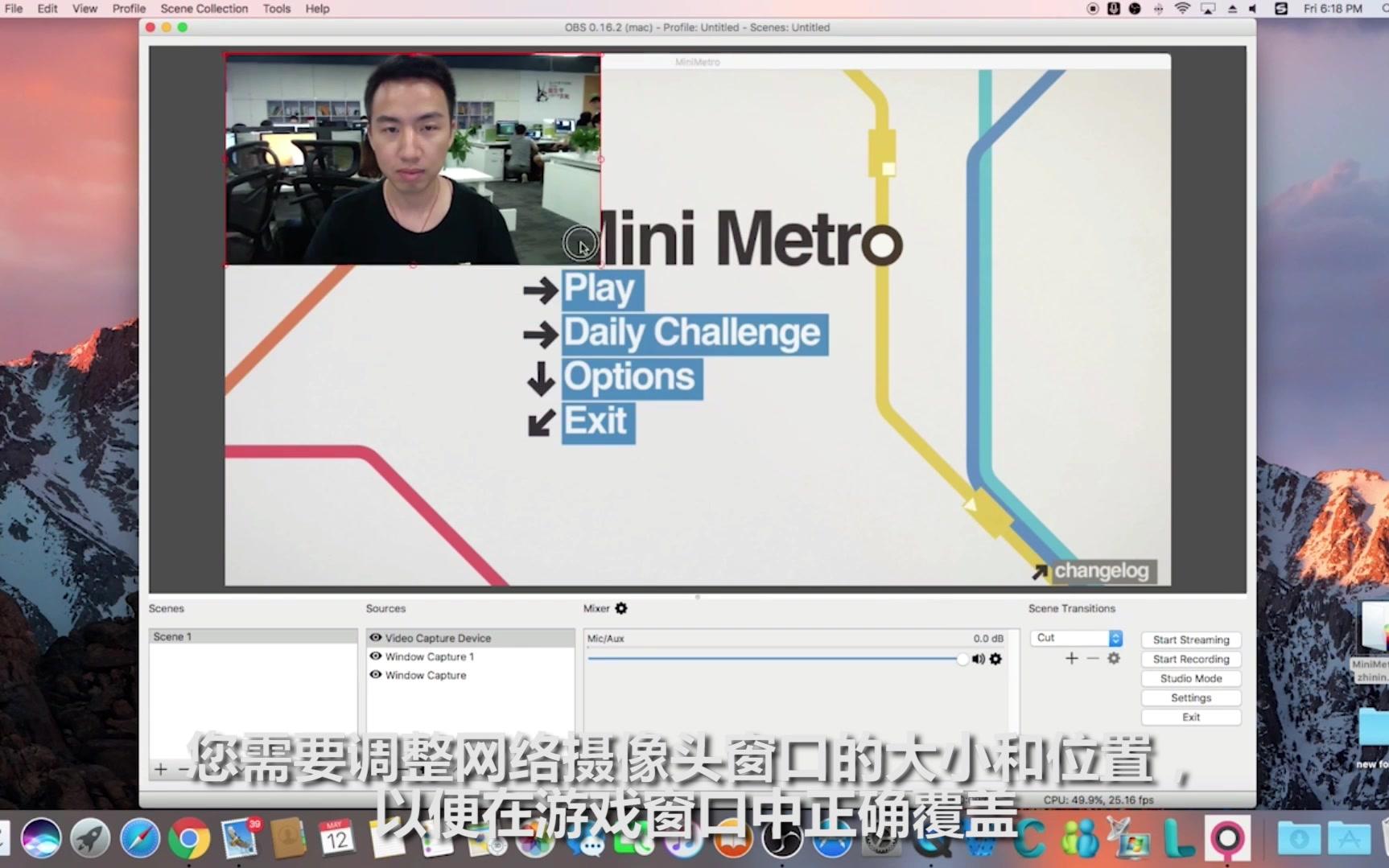Click the 0.0 dB Mic/Aux level value
This screenshot has width=1389, height=868.
coord(988,638)
